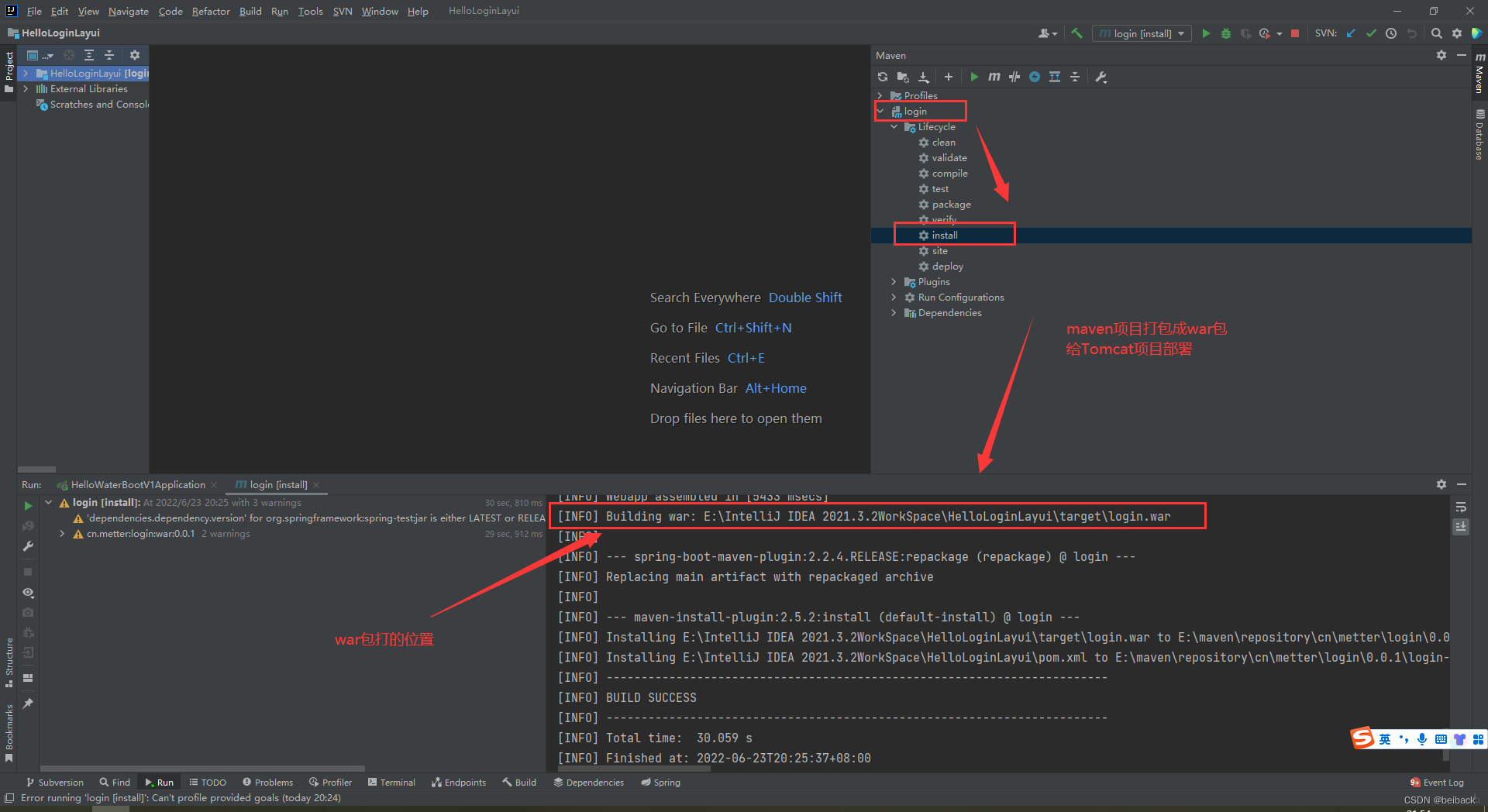Open the user account dropdown

(1047, 33)
